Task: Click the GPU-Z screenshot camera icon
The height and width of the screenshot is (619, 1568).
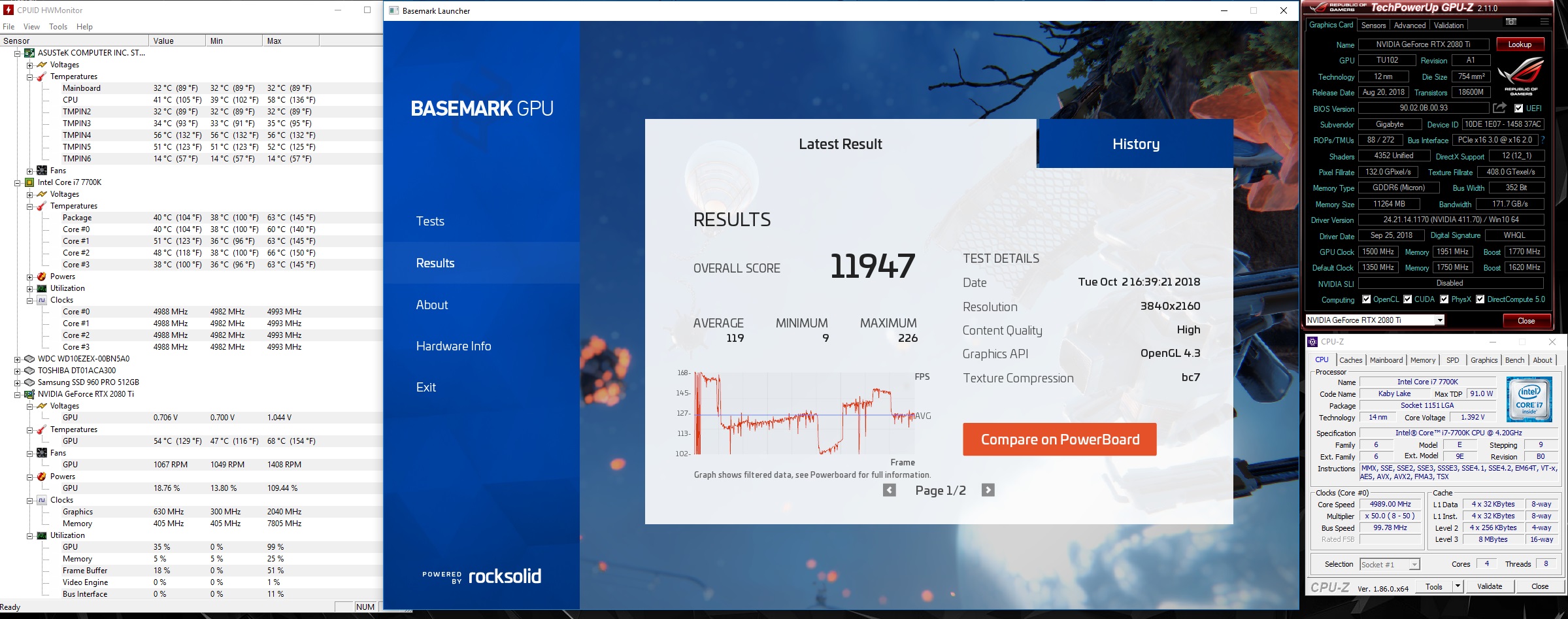Action: pyautogui.click(x=1511, y=22)
